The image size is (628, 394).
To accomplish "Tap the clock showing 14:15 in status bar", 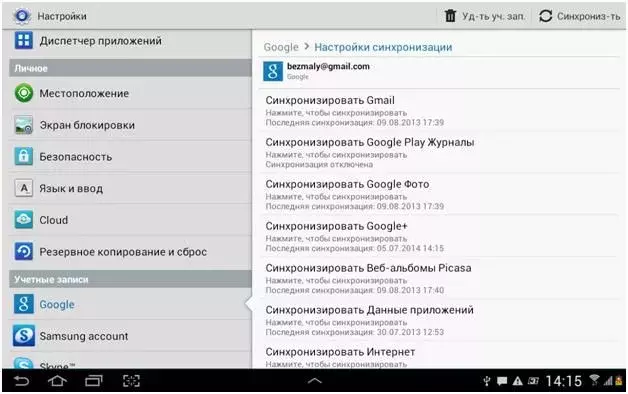I will tap(564, 381).
